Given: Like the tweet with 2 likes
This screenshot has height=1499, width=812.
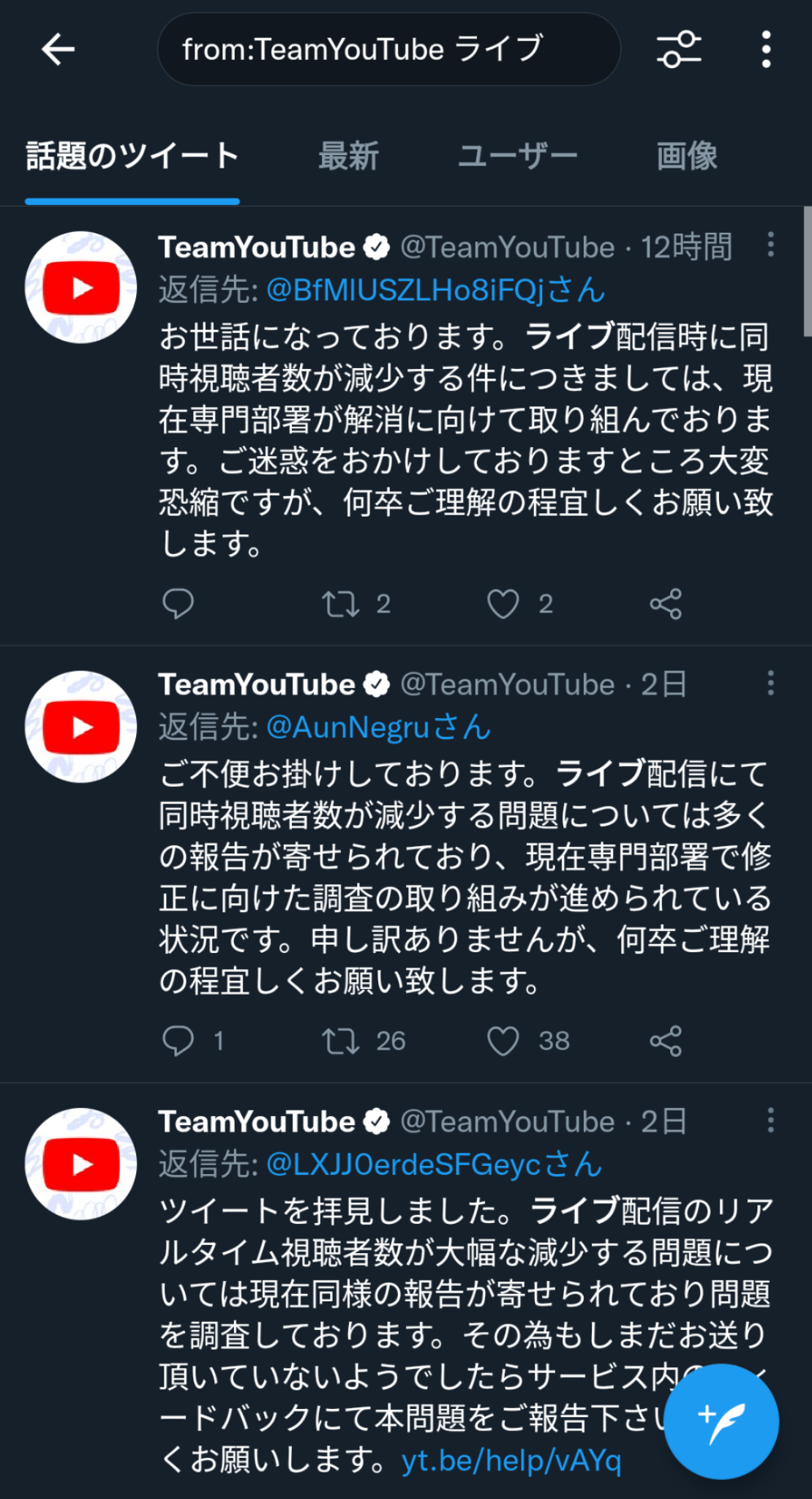Looking at the screenshot, I should (503, 604).
